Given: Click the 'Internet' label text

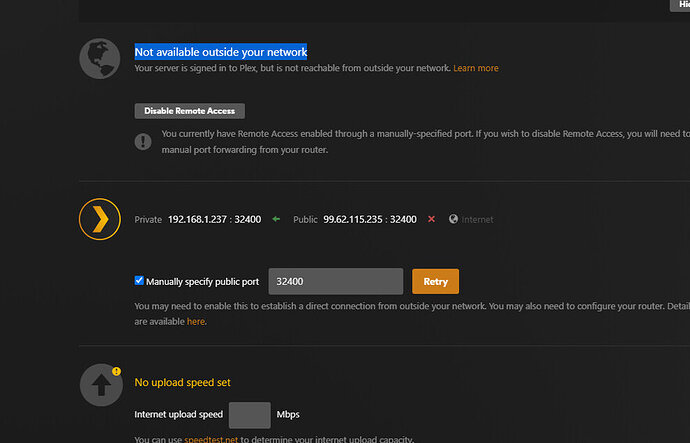Looking at the screenshot, I should pos(477,220).
